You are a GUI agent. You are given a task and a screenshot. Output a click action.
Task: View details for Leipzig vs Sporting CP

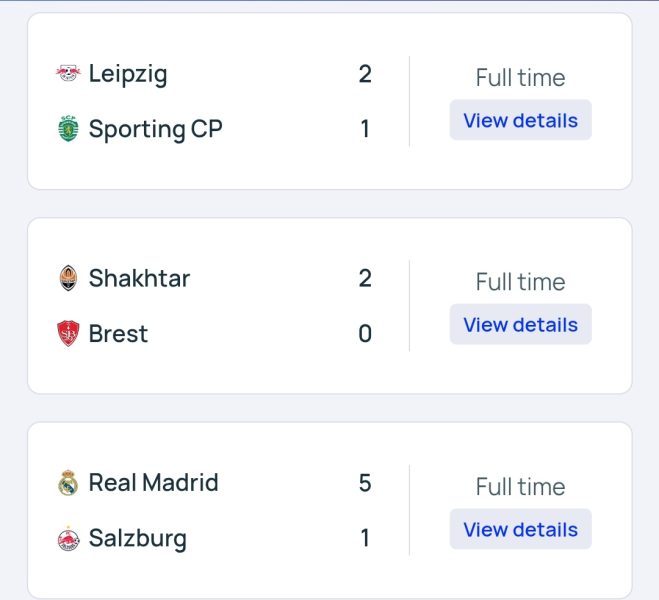pyautogui.click(x=520, y=120)
